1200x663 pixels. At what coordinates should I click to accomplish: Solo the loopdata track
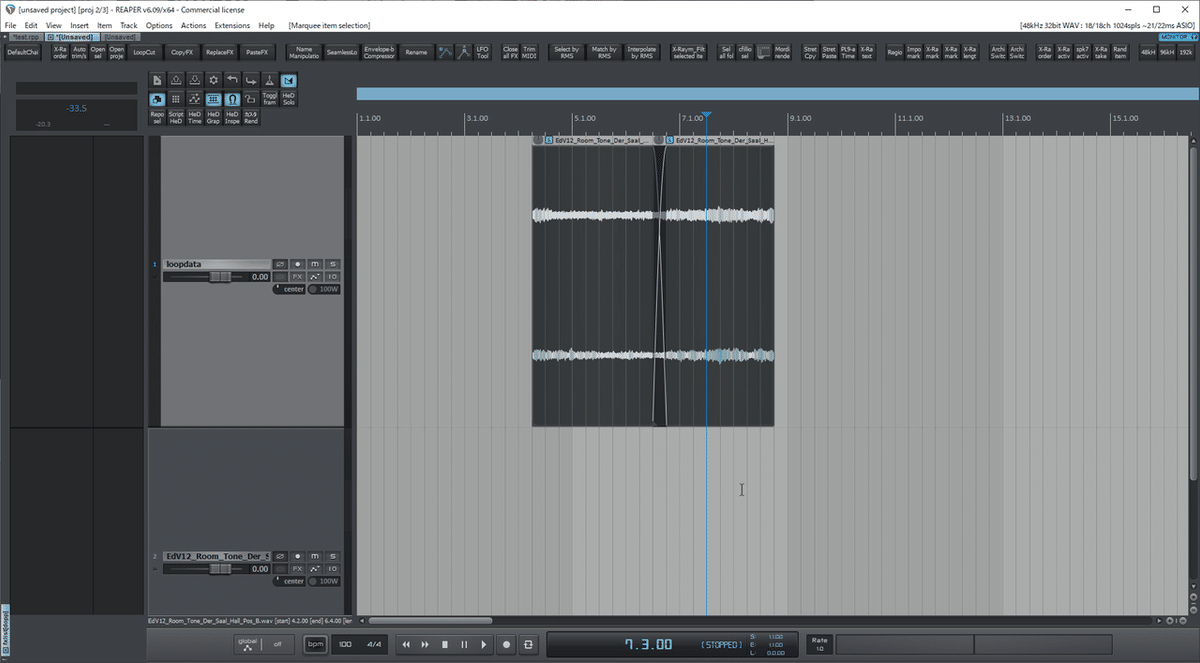[x=333, y=264]
